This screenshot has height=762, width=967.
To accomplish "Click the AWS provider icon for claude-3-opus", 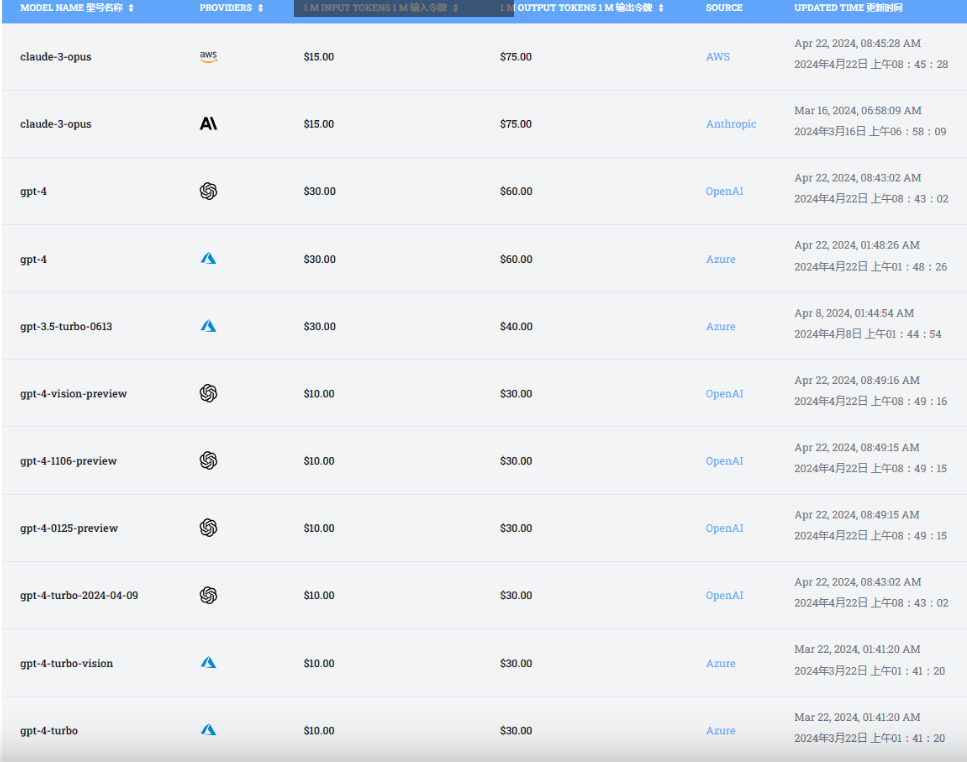I will click(x=208, y=57).
